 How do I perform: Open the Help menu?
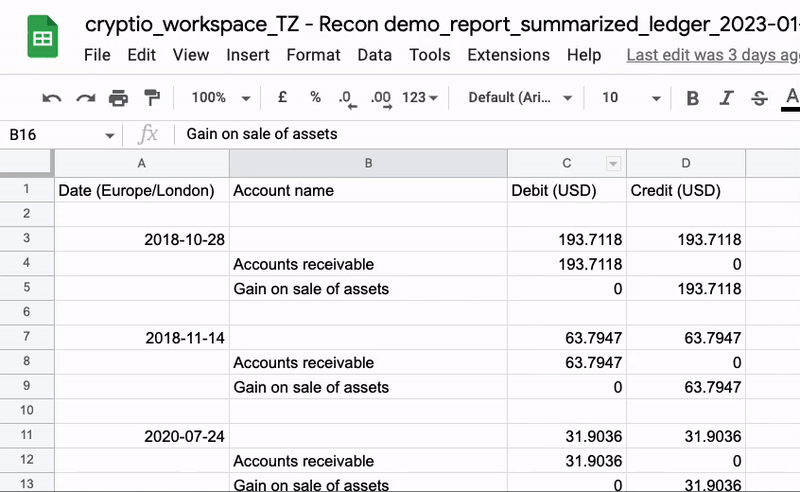584,55
